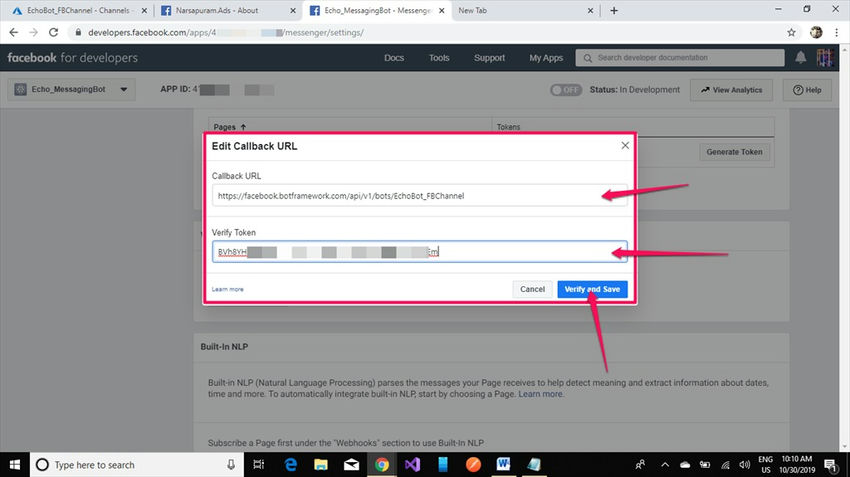Image resolution: width=850 pixels, height=477 pixels.
Task: Switch to the New Tab browser tab
Action: (472, 10)
